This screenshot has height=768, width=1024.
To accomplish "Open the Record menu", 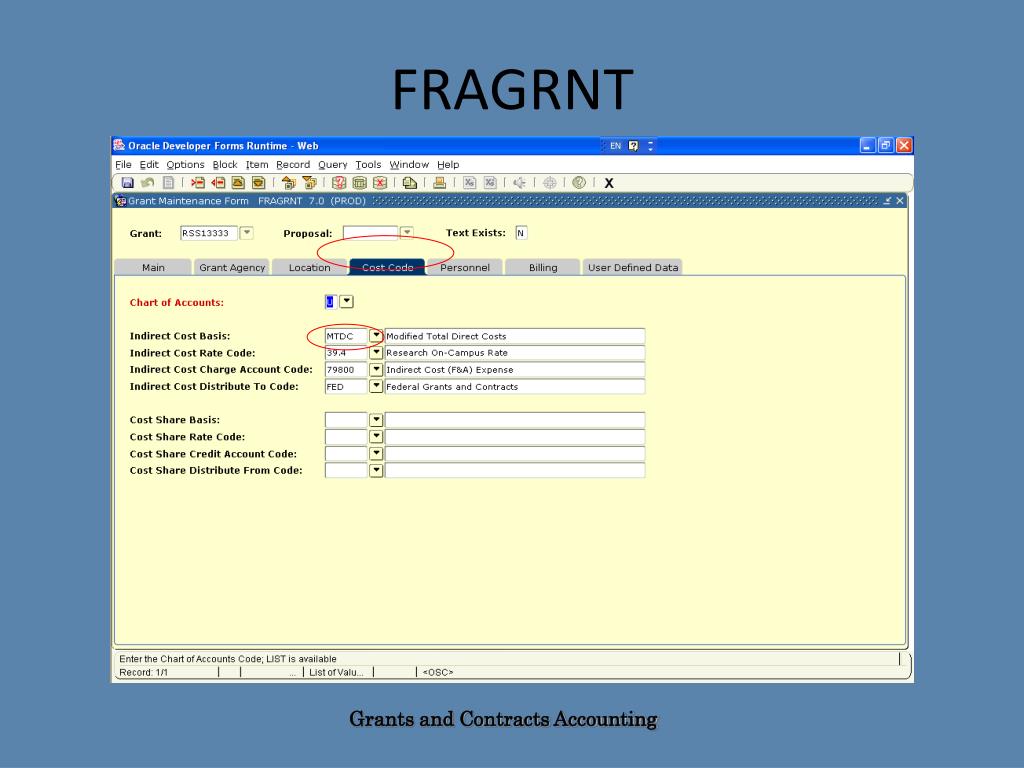I will 293,165.
